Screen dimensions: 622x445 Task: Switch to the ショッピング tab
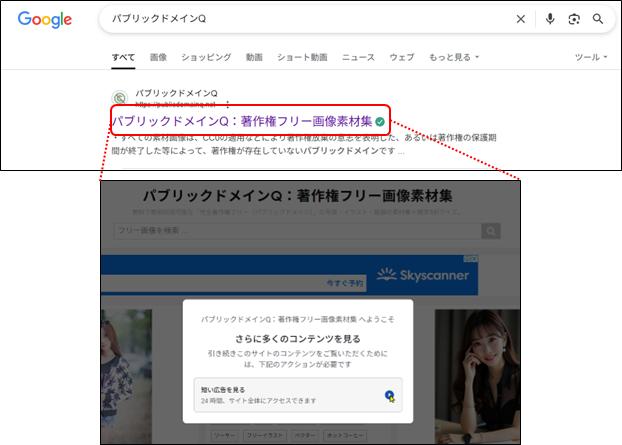(x=207, y=58)
